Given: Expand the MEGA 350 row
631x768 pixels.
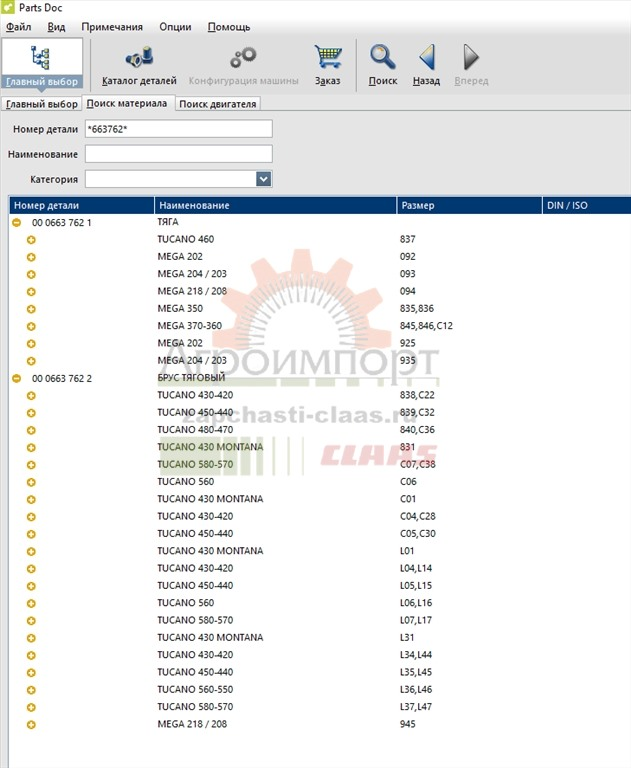Looking at the screenshot, I should [x=31, y=309].
